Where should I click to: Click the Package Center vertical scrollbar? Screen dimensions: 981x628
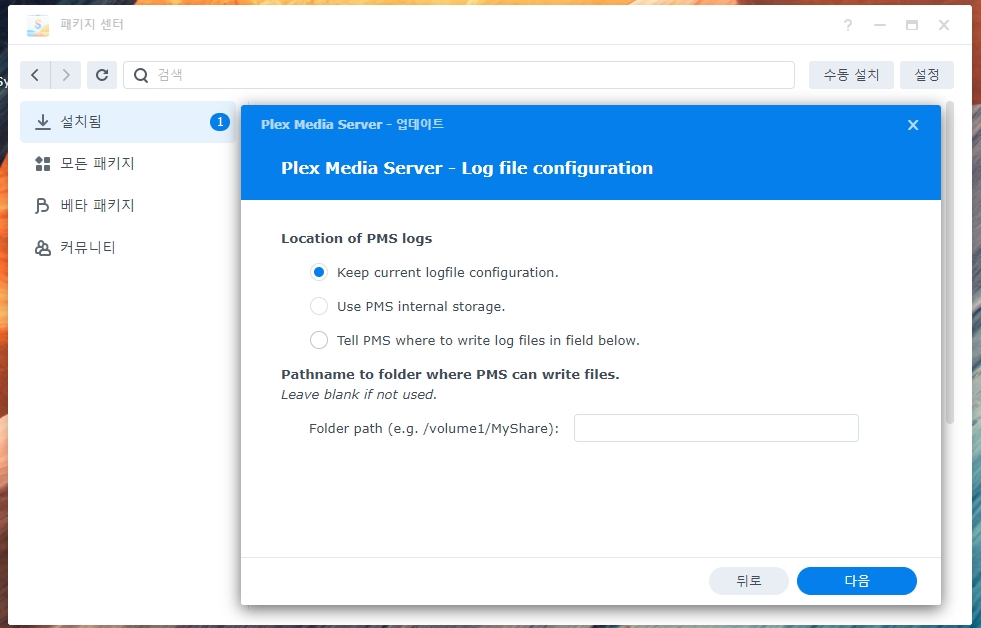click(950, 263)
